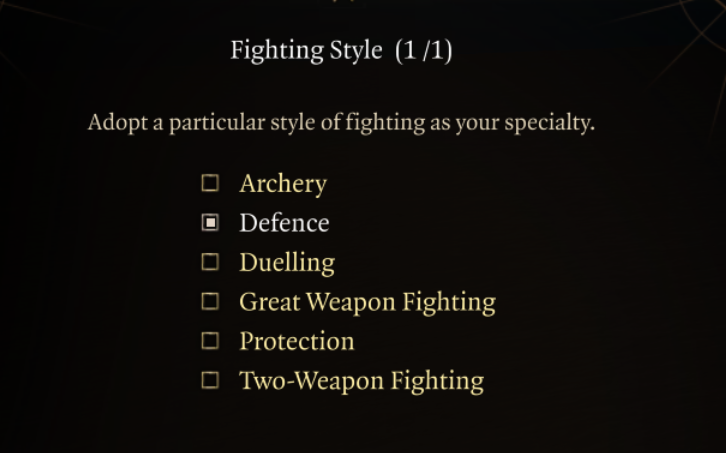Click the Defence option label

point(284,223)
